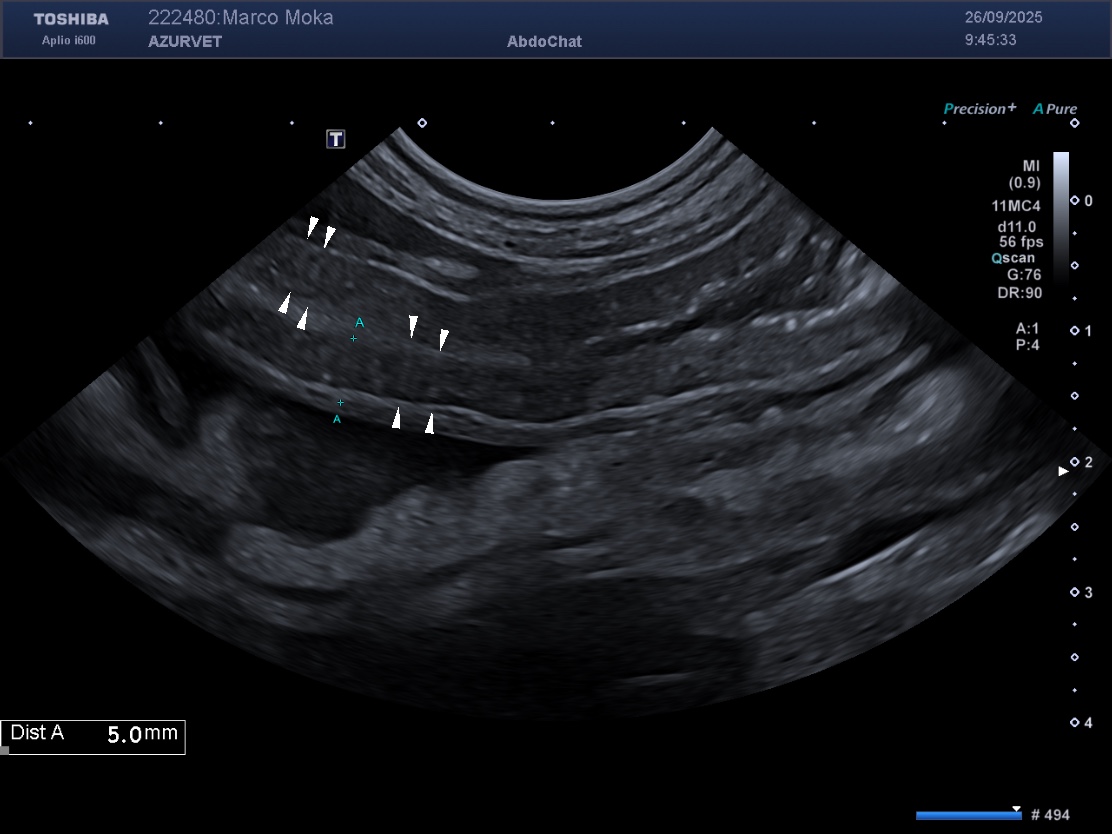Click the T probe orientation marker

(x=336, y=139)
